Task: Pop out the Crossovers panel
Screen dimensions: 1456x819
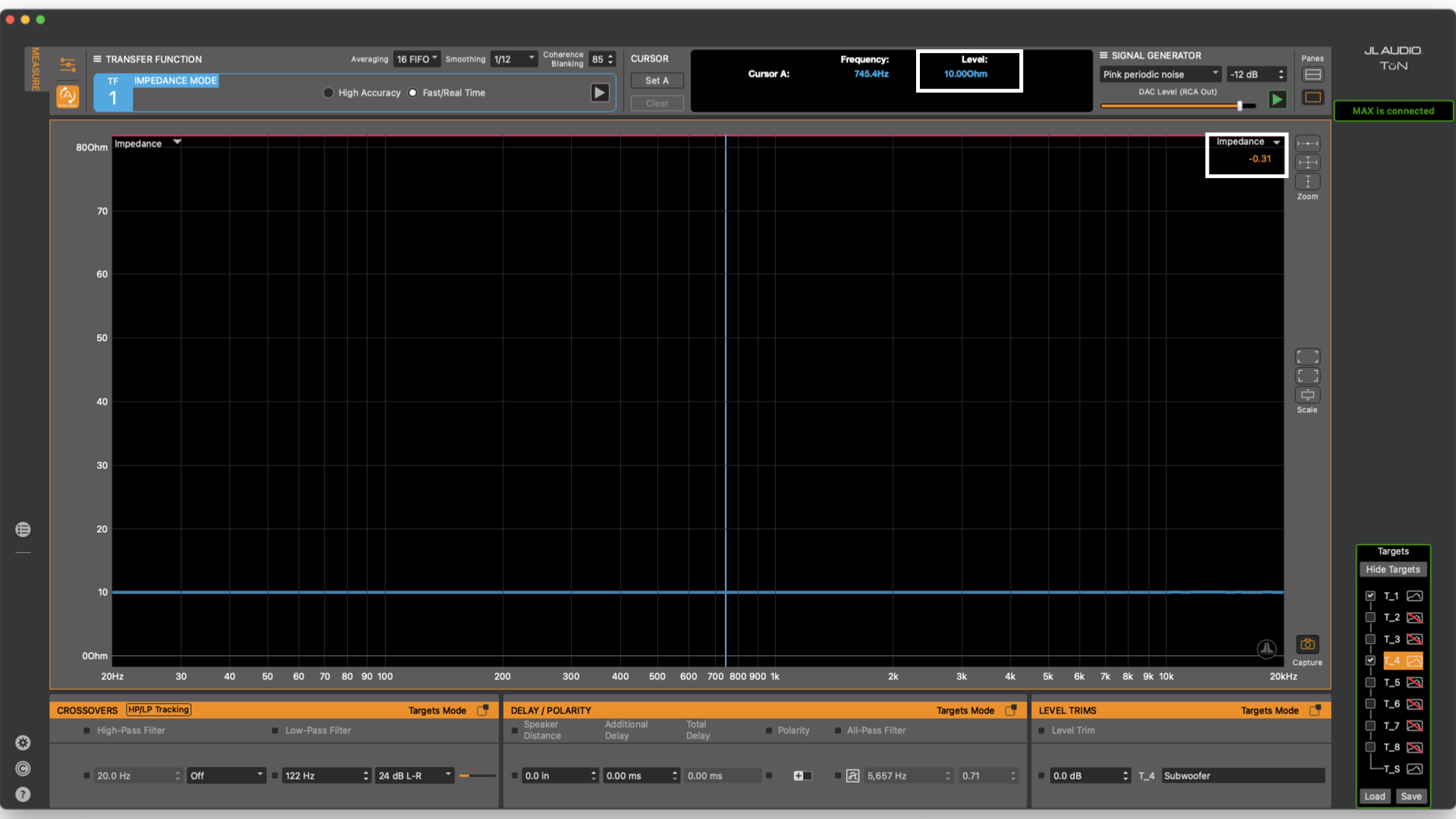Action: 482,710
